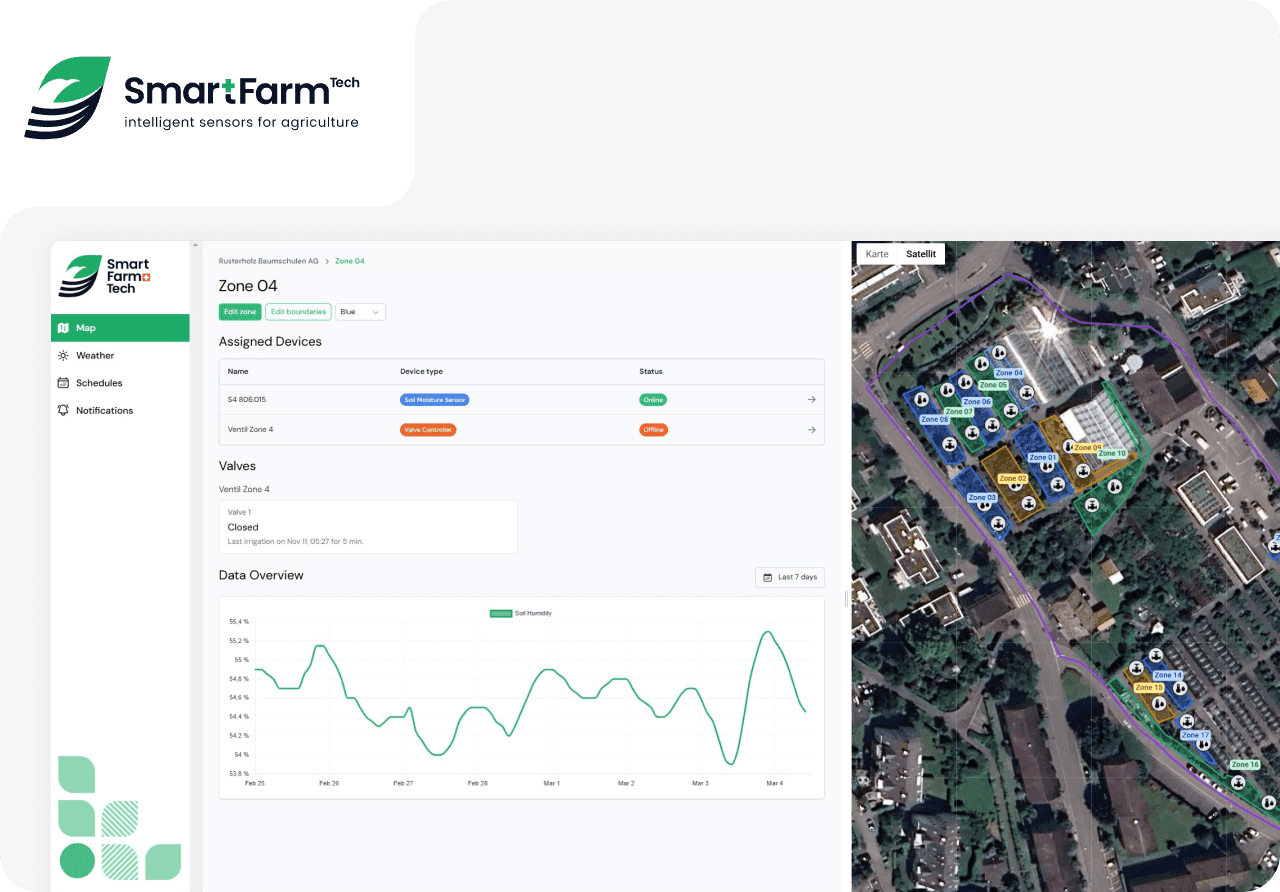Open Zone 09 valve marker on map
Screen dimensions: 1280x892
click(x=1083, y=471)
